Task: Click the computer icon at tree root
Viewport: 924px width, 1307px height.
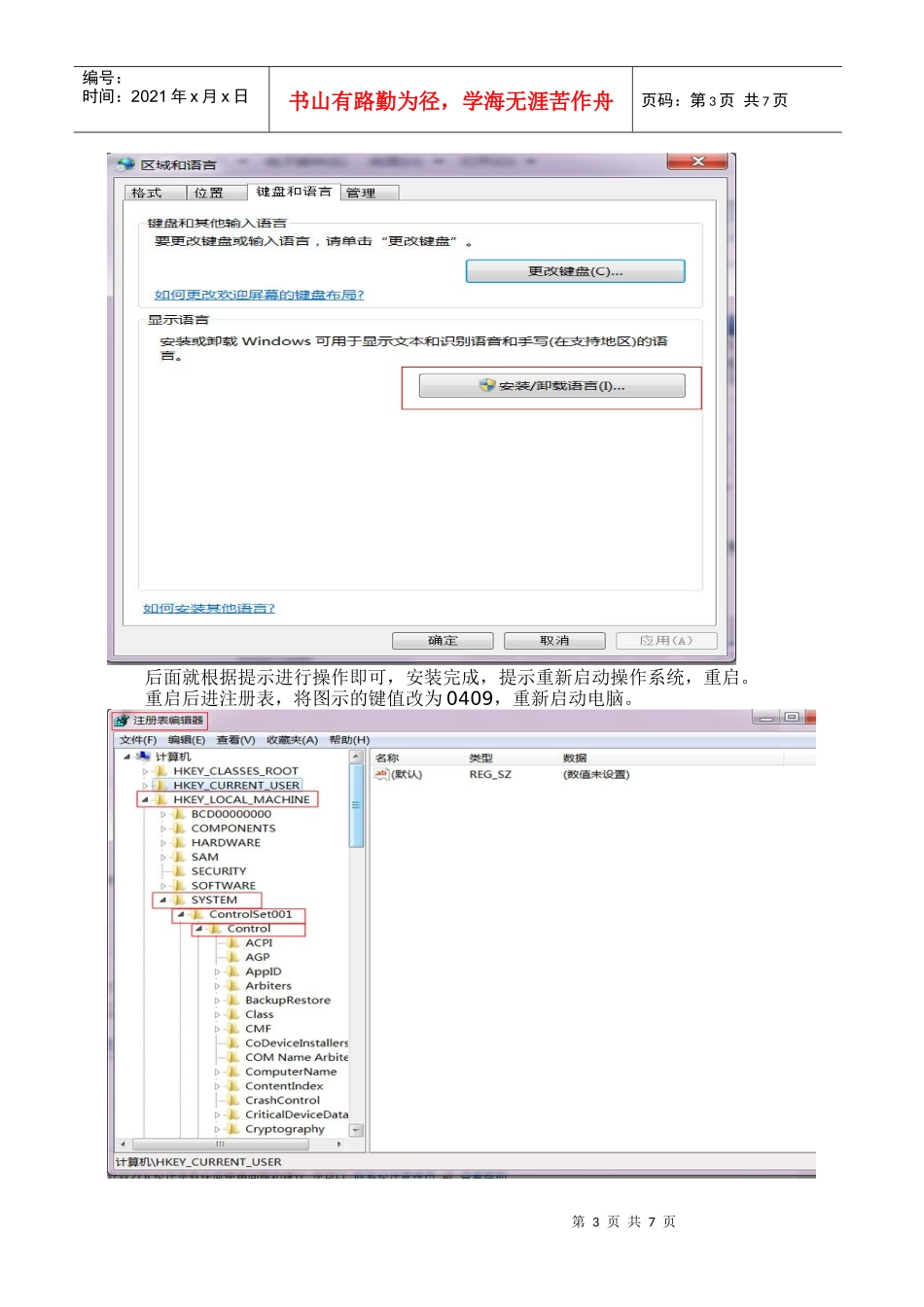Action: click(x=144, y=757)
